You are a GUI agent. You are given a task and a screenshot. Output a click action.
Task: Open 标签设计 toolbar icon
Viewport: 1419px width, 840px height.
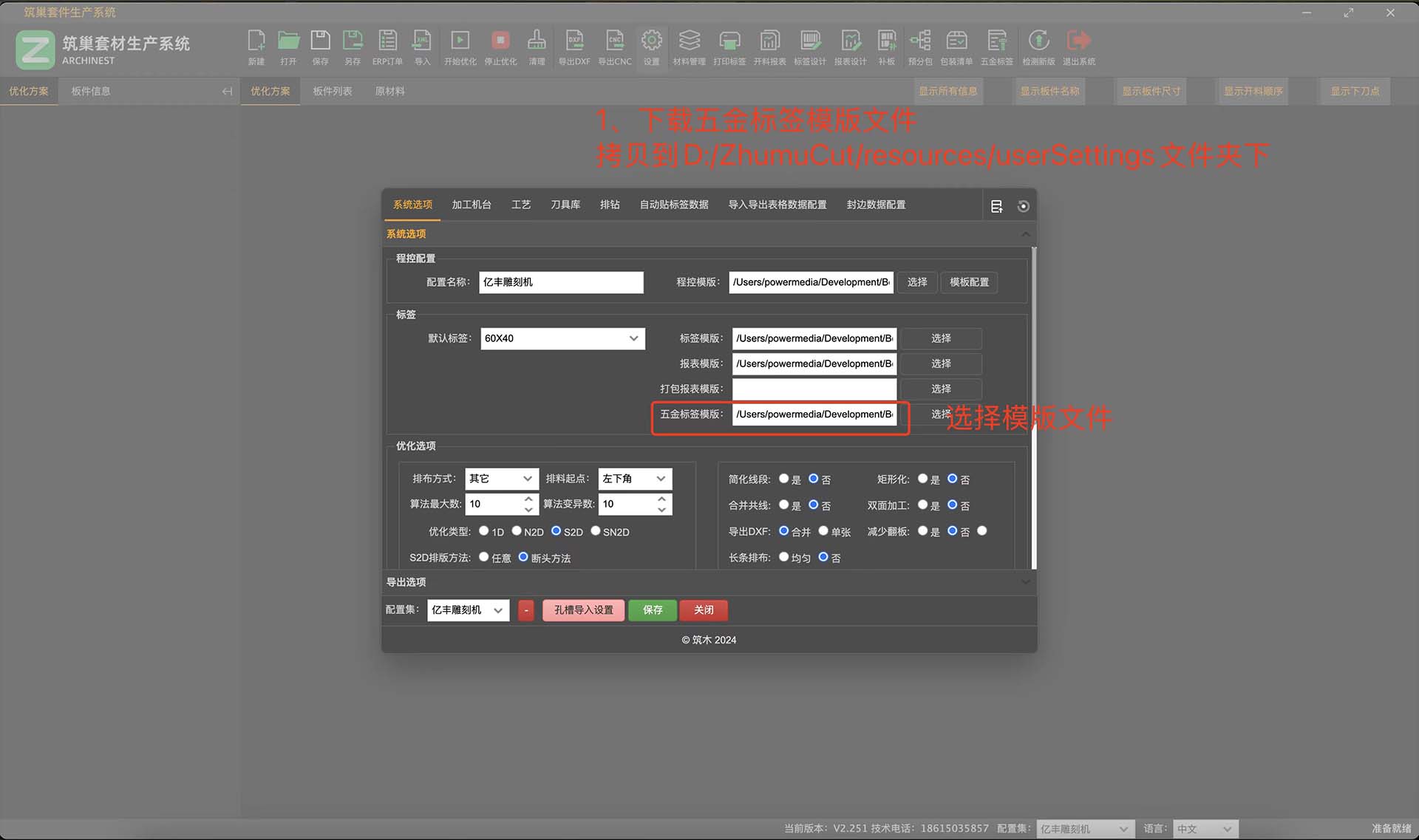pyautogui.click(x=810, y=47)
